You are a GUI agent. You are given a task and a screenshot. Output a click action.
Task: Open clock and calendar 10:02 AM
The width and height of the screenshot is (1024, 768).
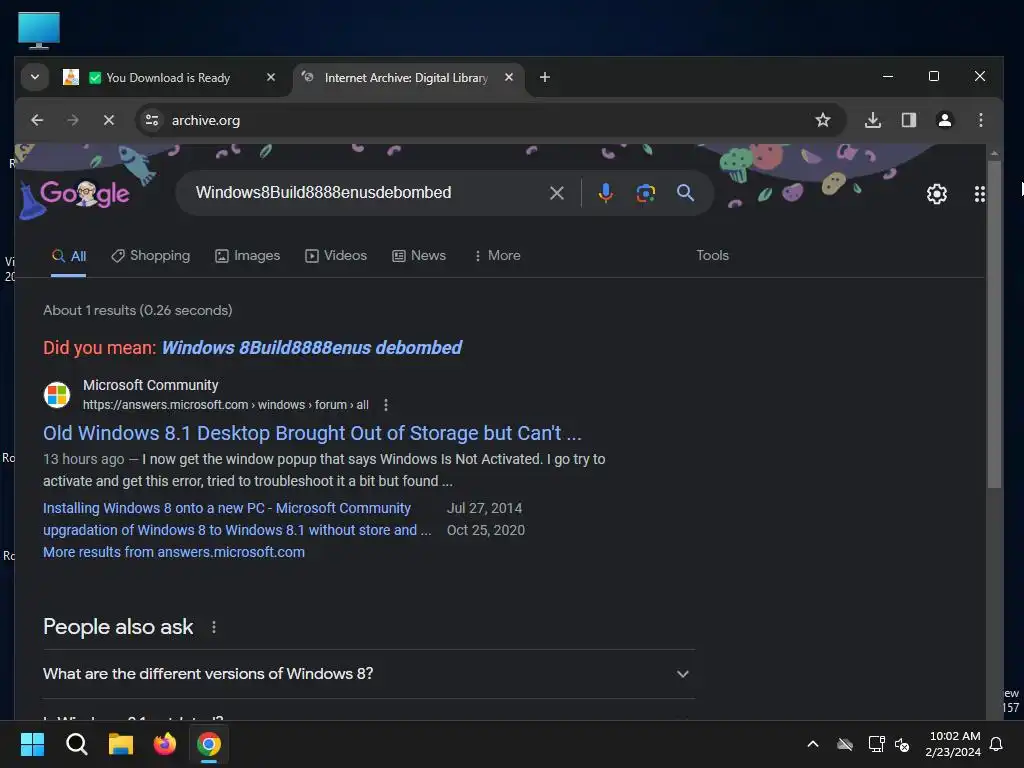(953, 744)
